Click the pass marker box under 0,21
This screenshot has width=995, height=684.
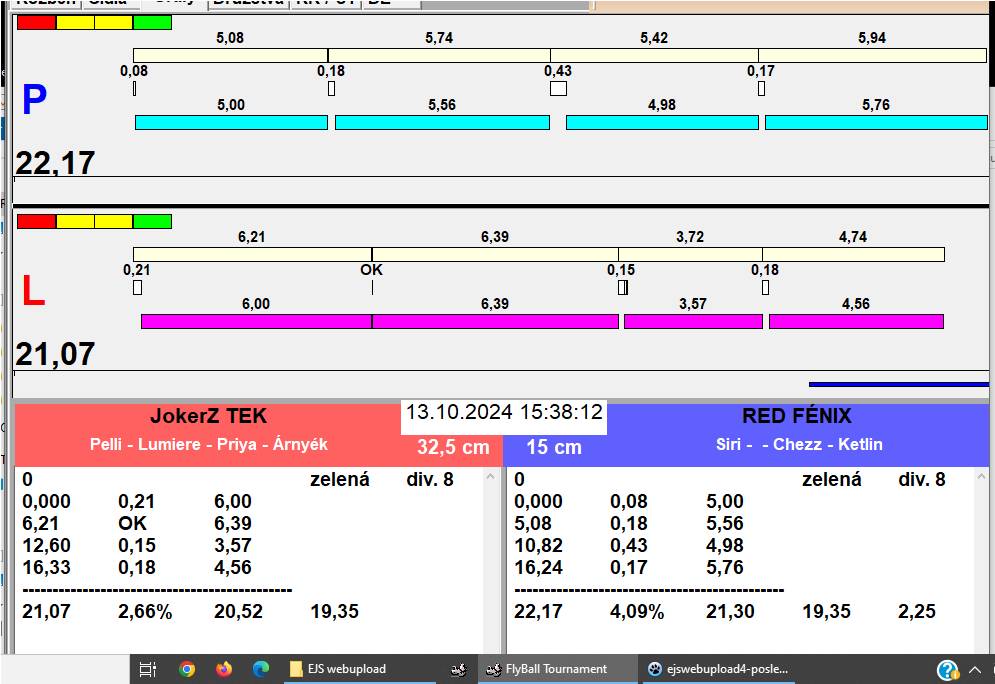(137, 288)
